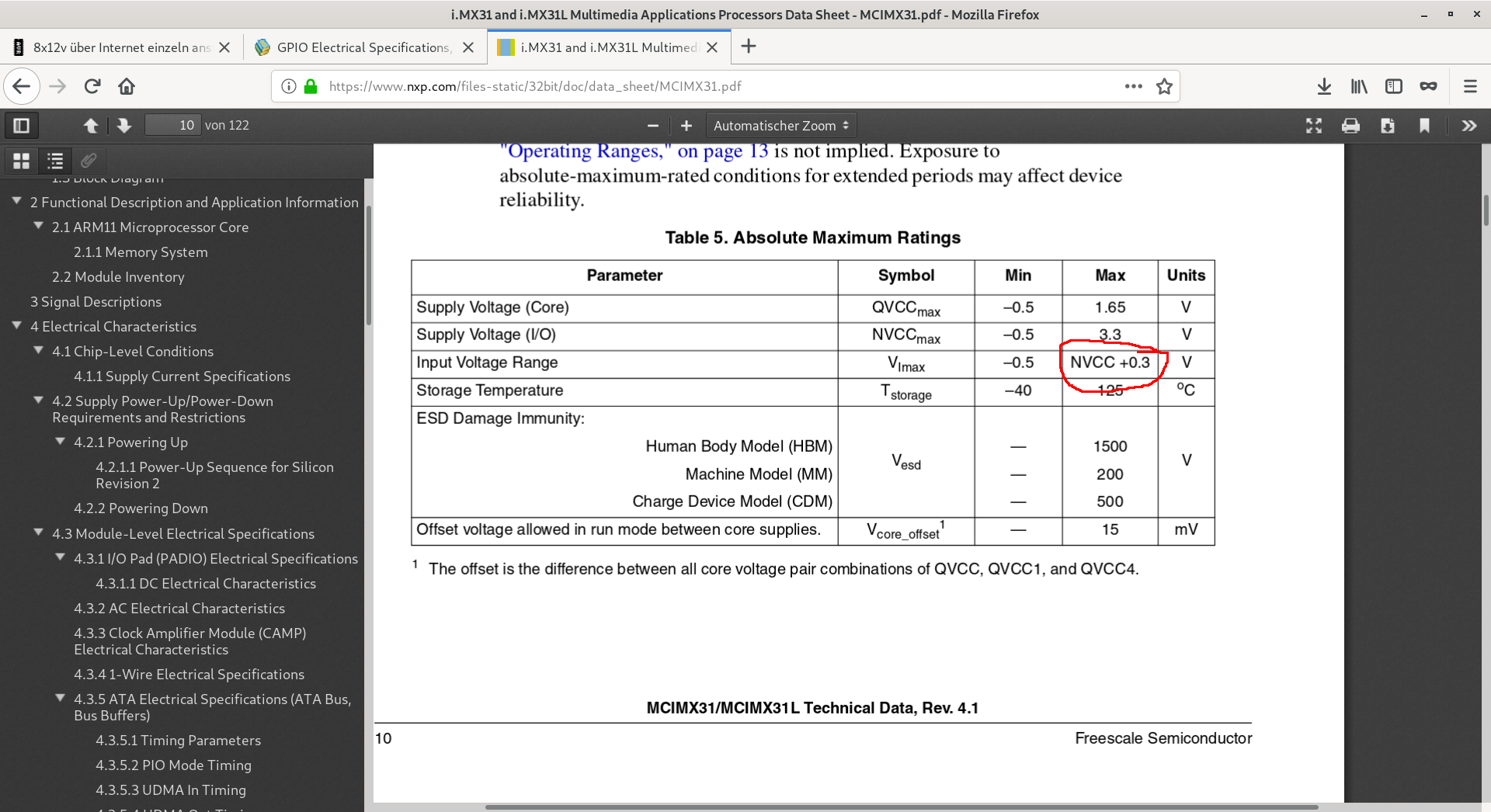Open the Automatischer Zoom dropdown
This screenshot has height=812, width=1491.
point(781,125)
